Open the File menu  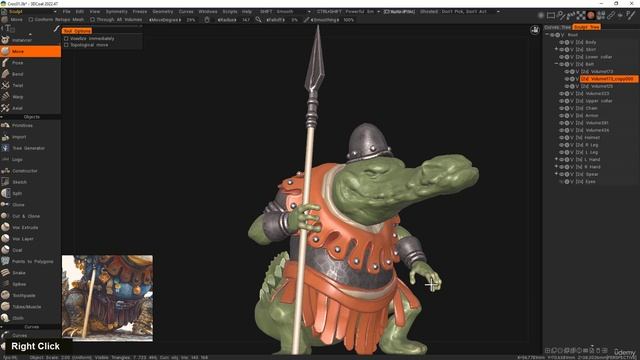[x=67, y=12]
